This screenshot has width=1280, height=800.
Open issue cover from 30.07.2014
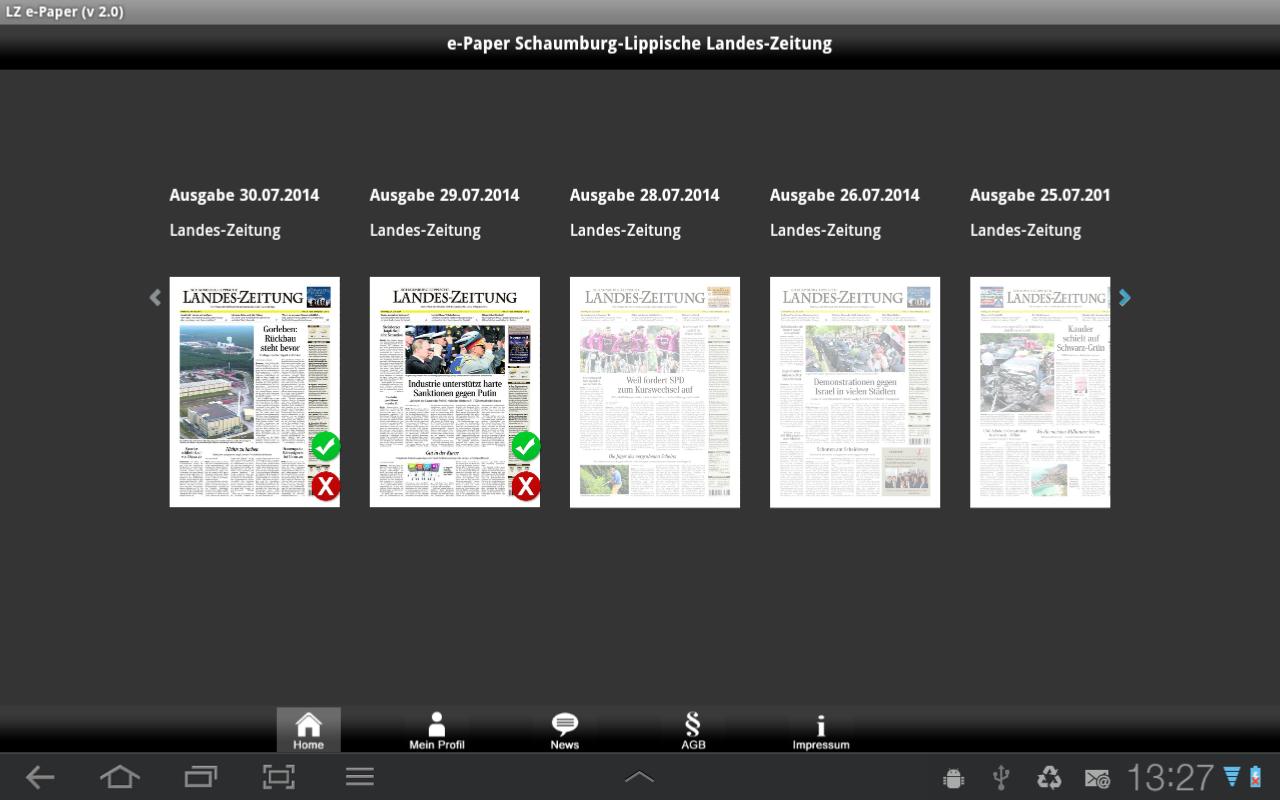255,392
